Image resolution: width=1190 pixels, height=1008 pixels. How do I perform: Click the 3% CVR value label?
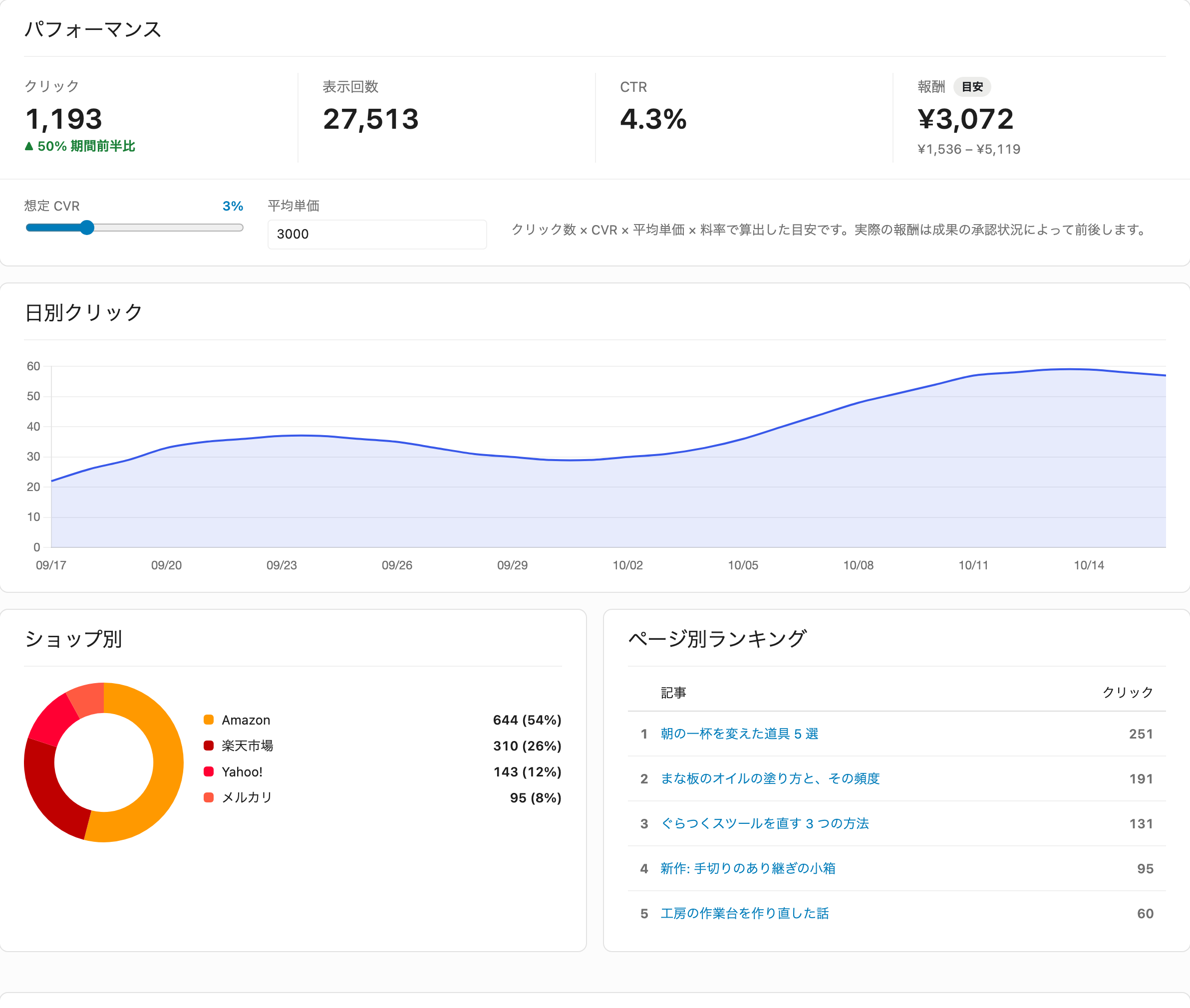point(233,206)
